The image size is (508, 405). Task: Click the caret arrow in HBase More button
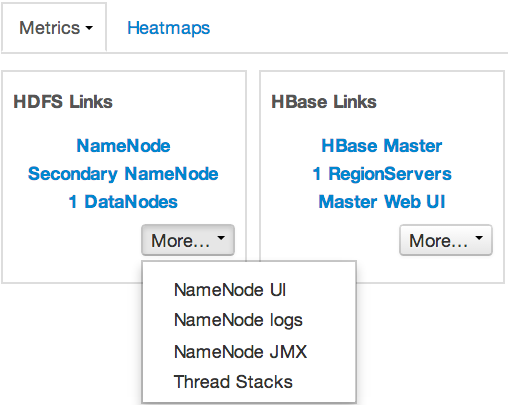(x=479, y=238)
